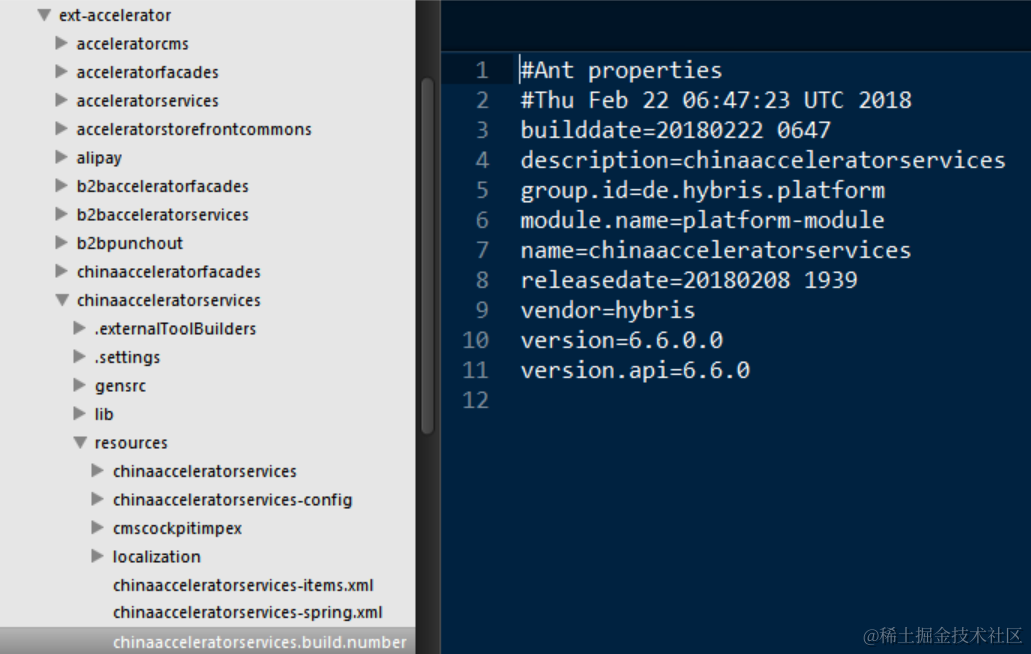Select the acceleratorcms folder label
This screenshot has height=654, width=1031.
pos(132,44)
